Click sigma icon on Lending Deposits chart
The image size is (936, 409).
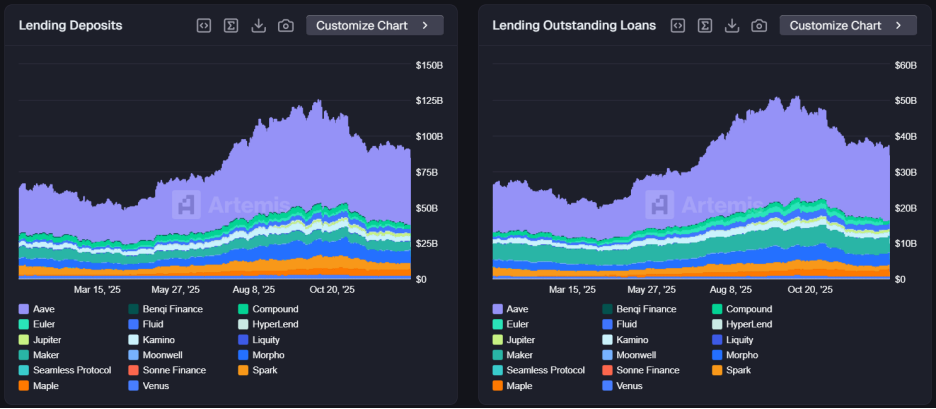coord(231,25)
